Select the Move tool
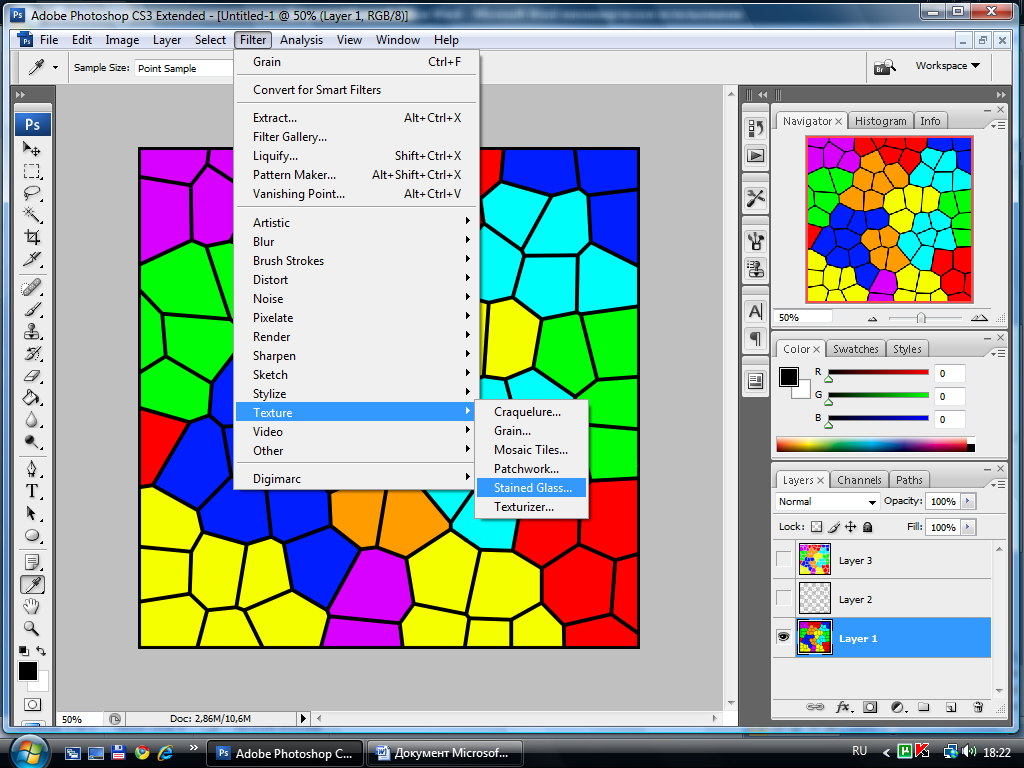 click(32, 149)
